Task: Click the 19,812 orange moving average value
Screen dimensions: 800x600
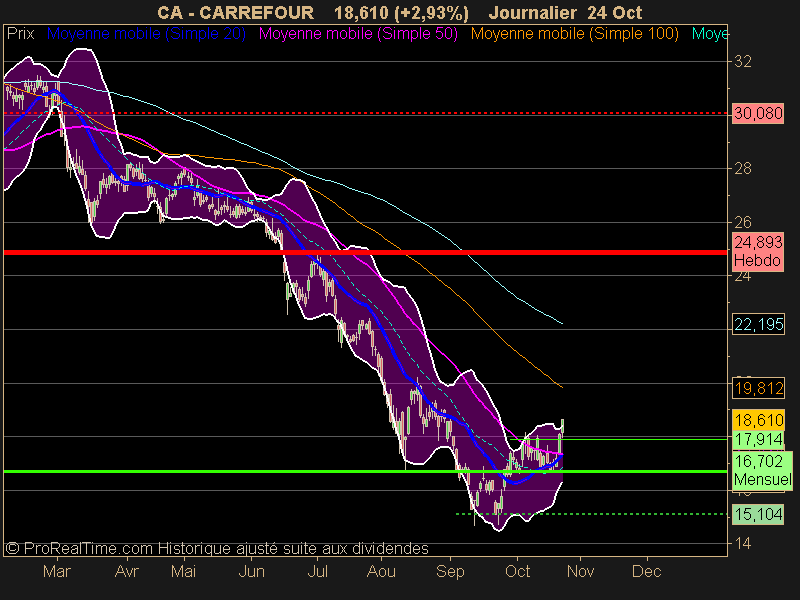Action: (758, 388)
